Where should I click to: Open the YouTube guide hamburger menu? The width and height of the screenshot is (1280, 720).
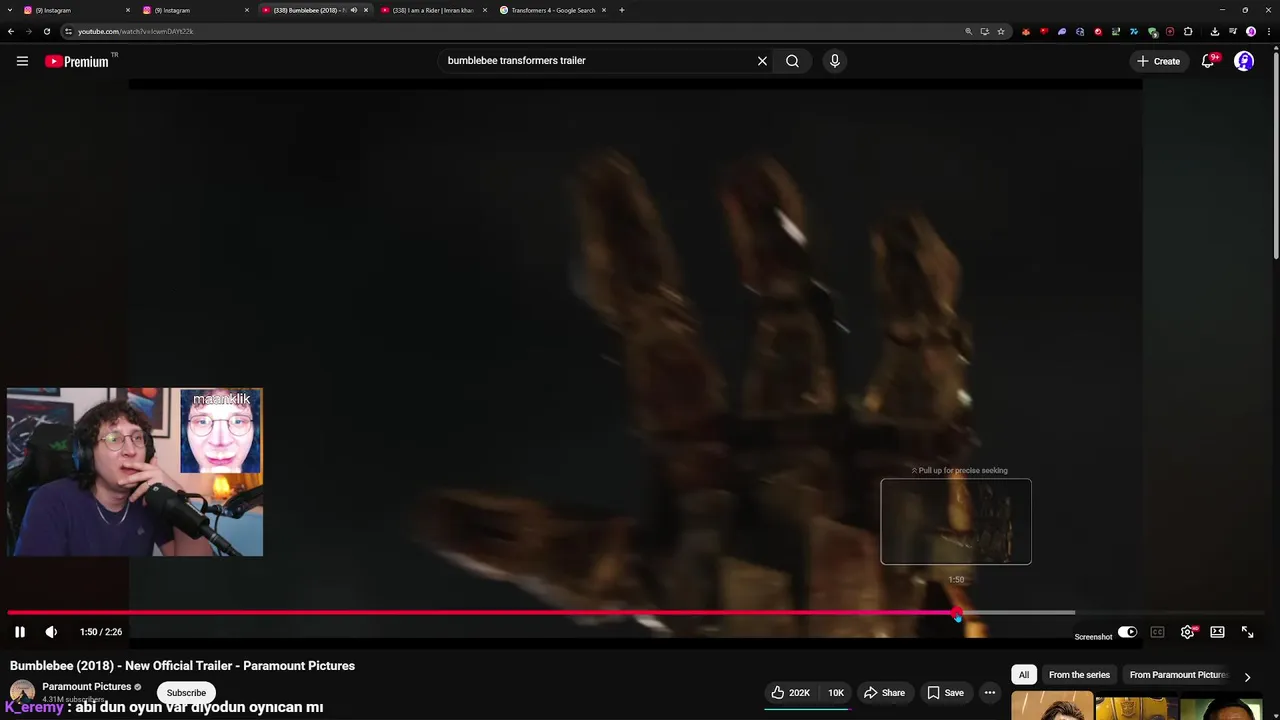(22, 61)
